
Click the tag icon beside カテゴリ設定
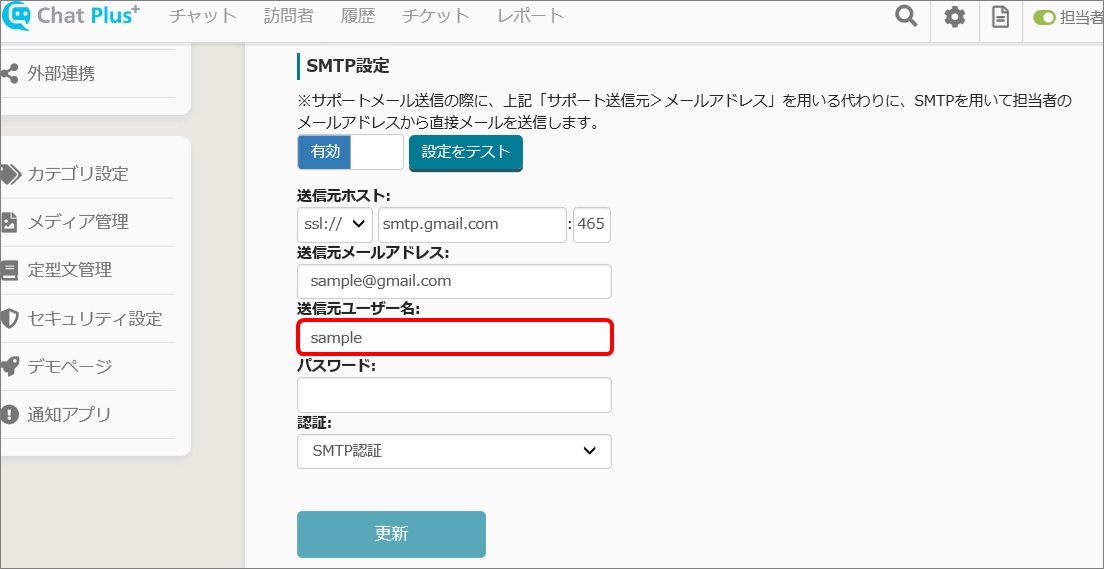click(10, 174)
